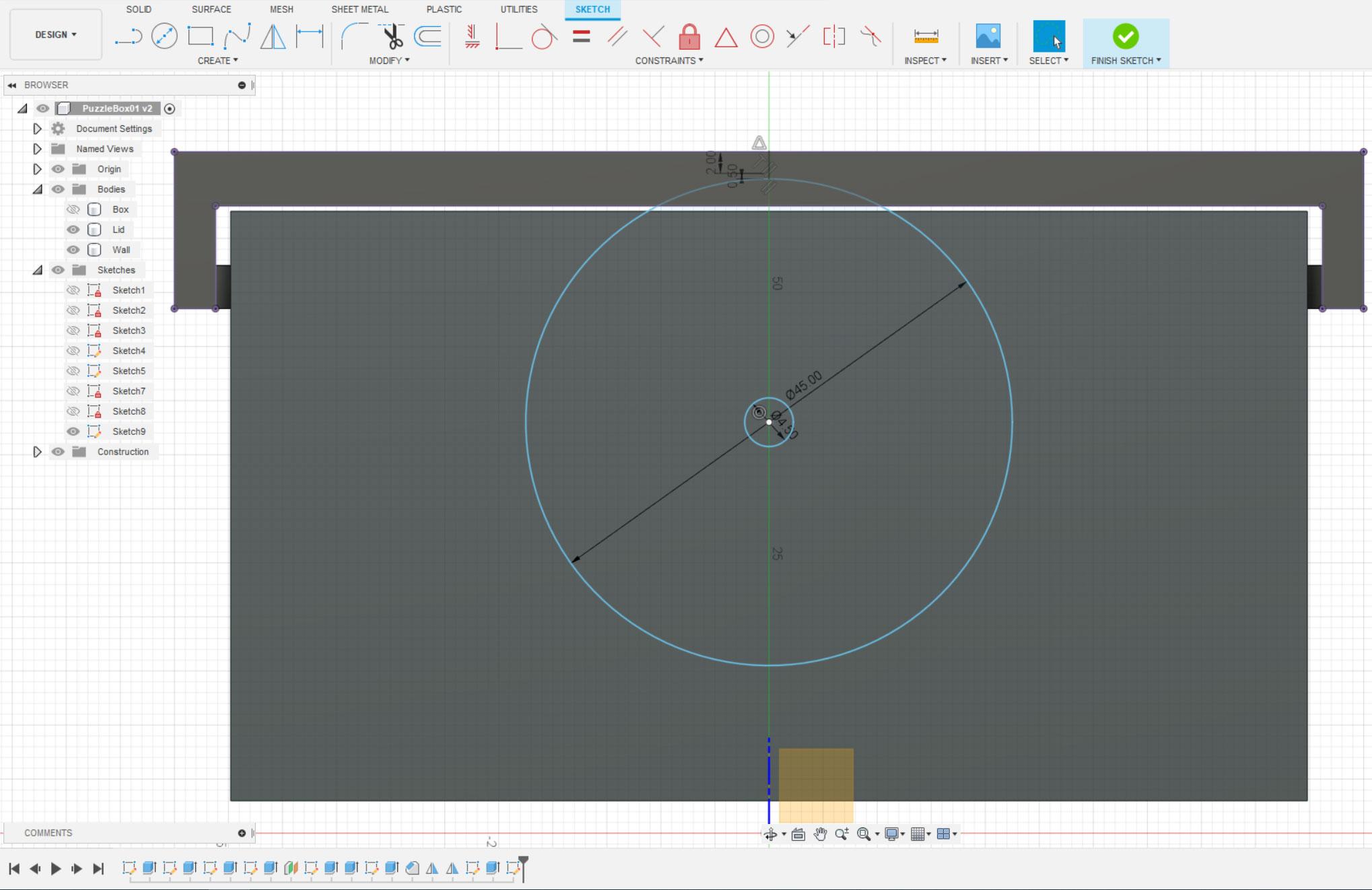Select the Parallel Constraint tool
Viewport: 1372px width, 890px height.
click(x=617, y=35)
